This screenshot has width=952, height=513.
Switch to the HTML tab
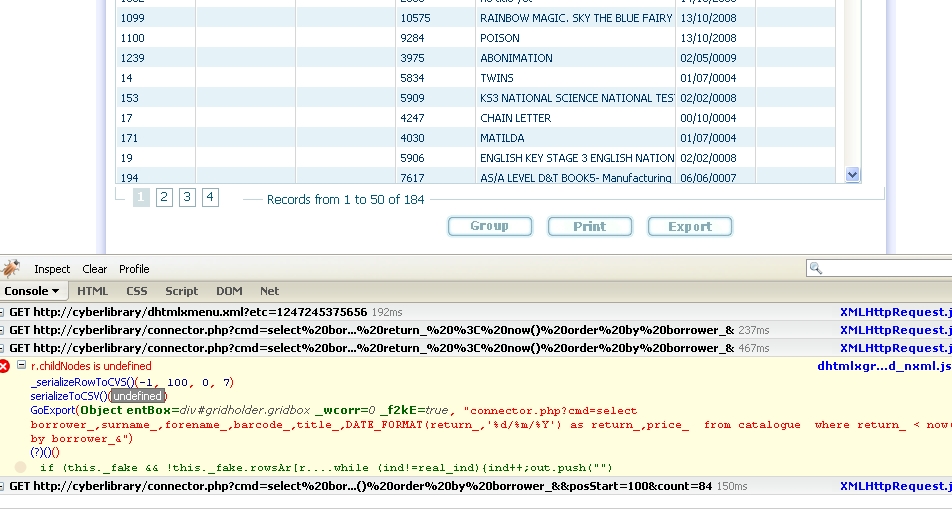click(x=92, y=291)
